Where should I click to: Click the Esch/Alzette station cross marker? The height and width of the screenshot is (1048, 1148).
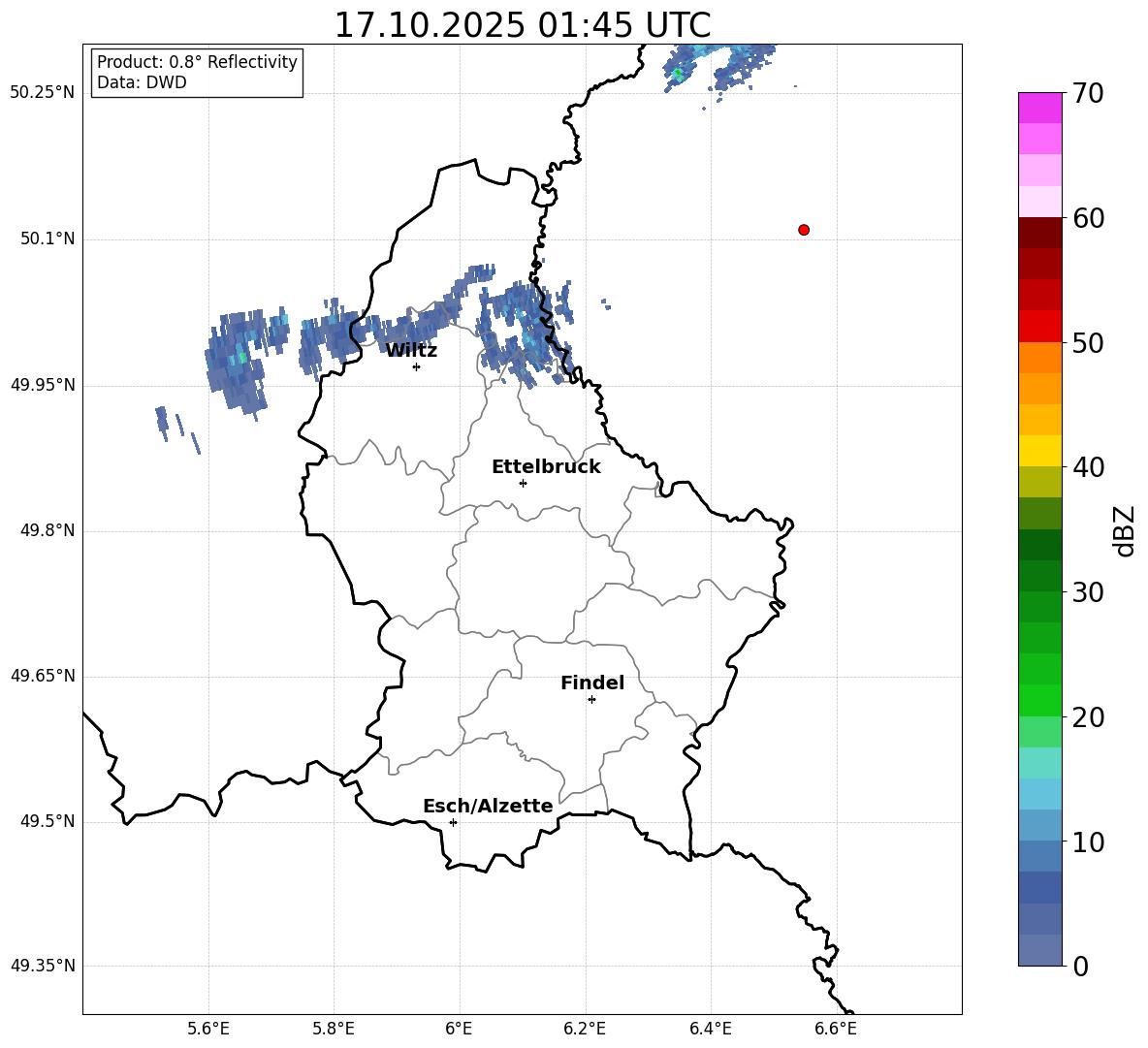(453, 822)
